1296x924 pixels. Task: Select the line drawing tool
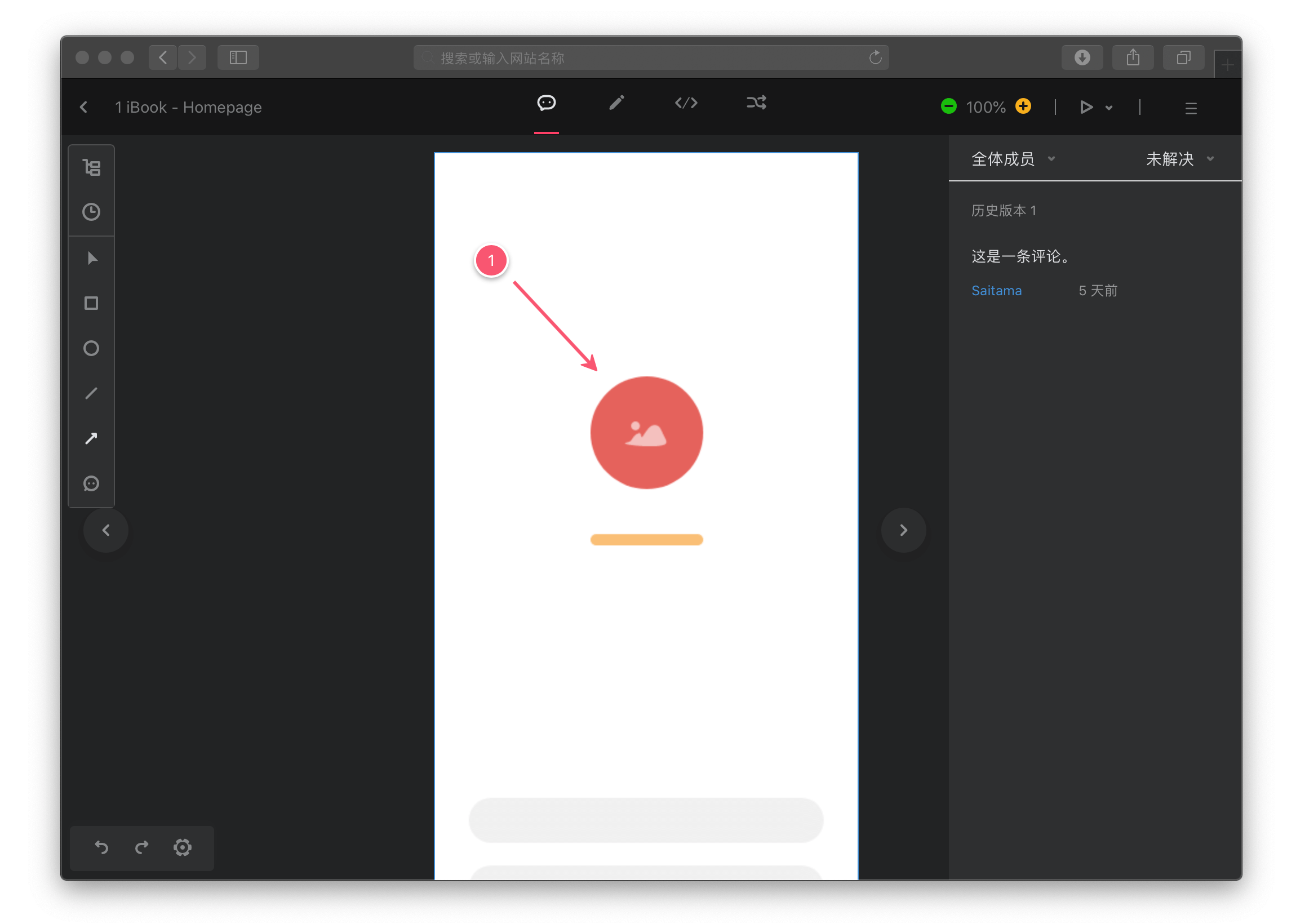[x=91, y=393]
